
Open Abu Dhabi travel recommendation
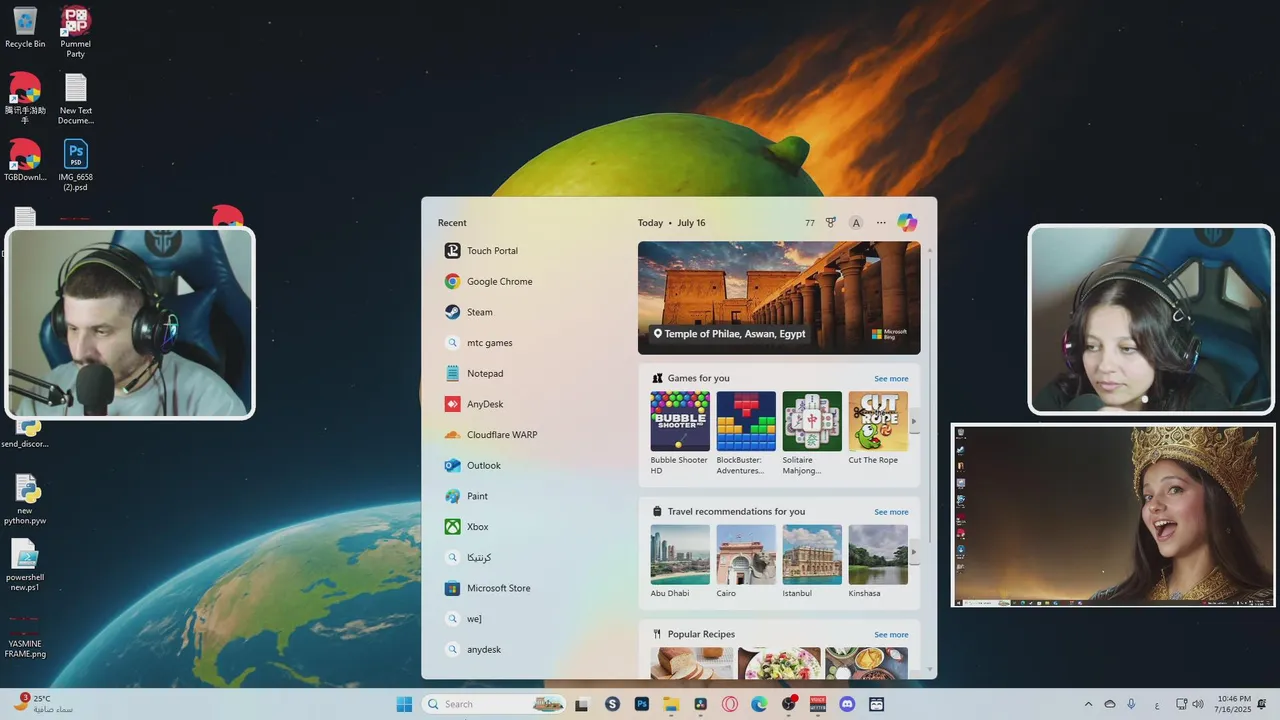click(680, 561)
